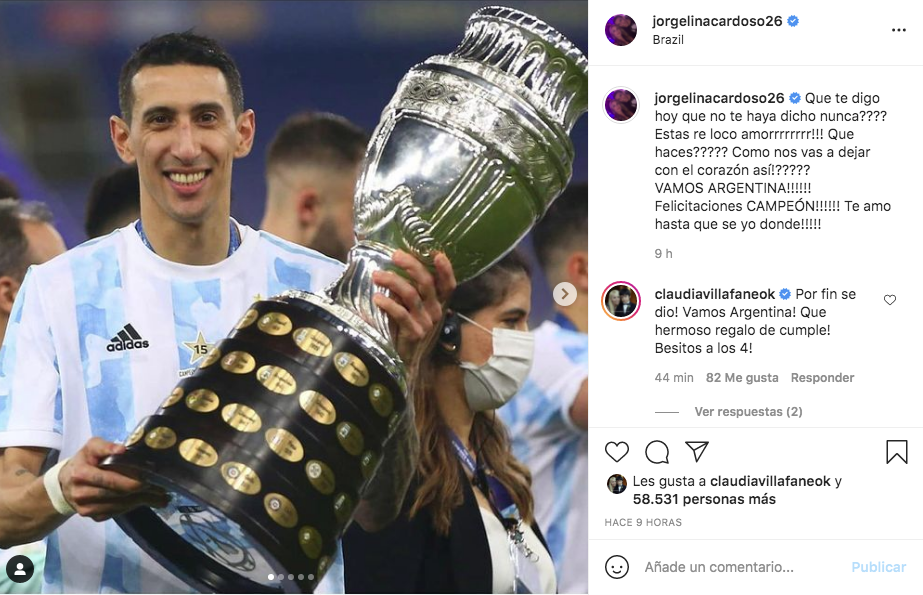Go to next photo in carousel
Screen dimensions: 923x595
(565, 294)
